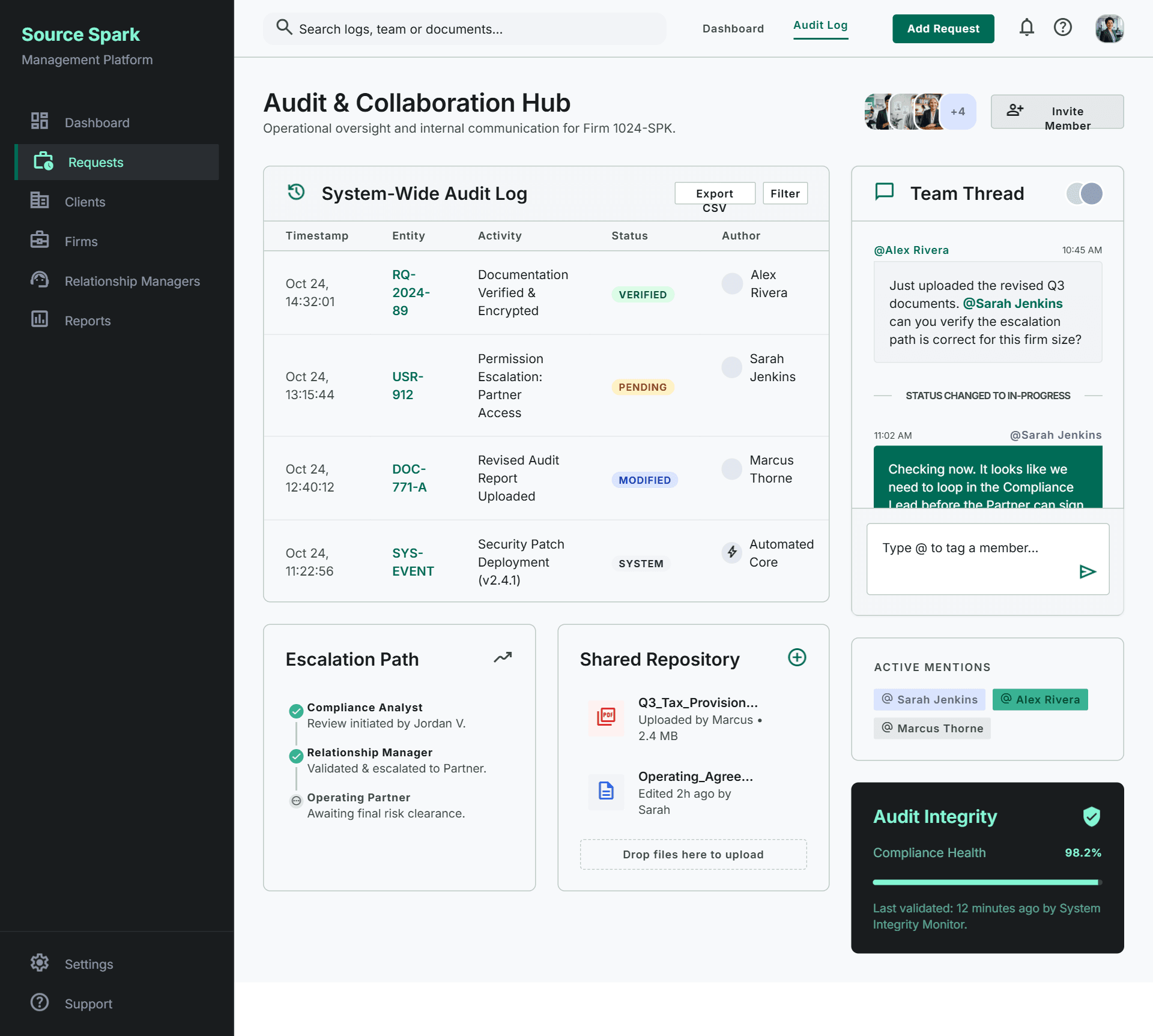Viewport: 1153px width, 1036px height.
Task: Click the Compliance Health progress bar
Action: pyautogui.click(x=987, y=882)
